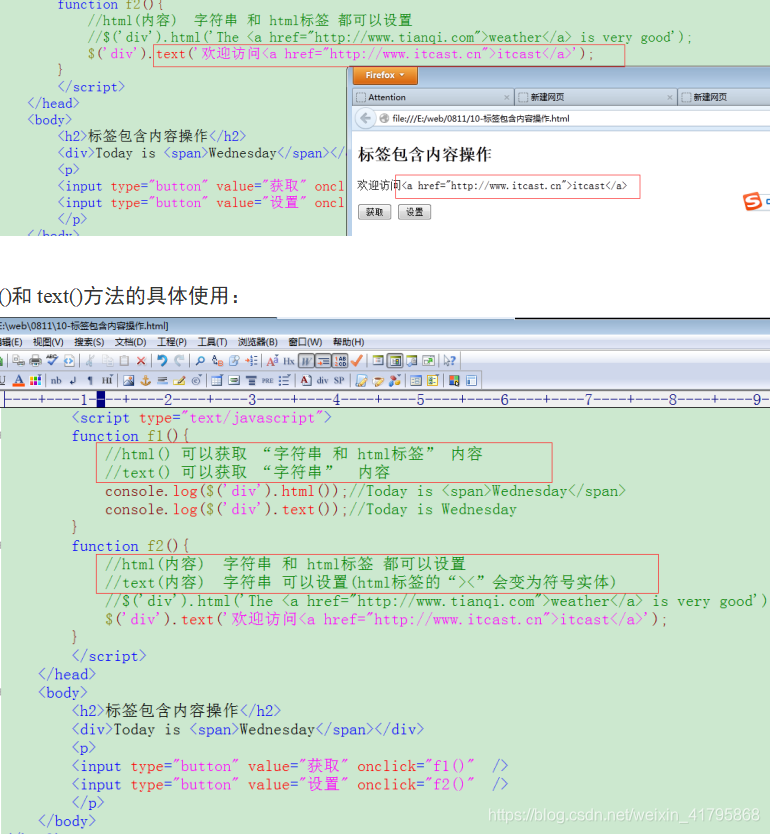Click the center align icon

[x=252, y=380]
